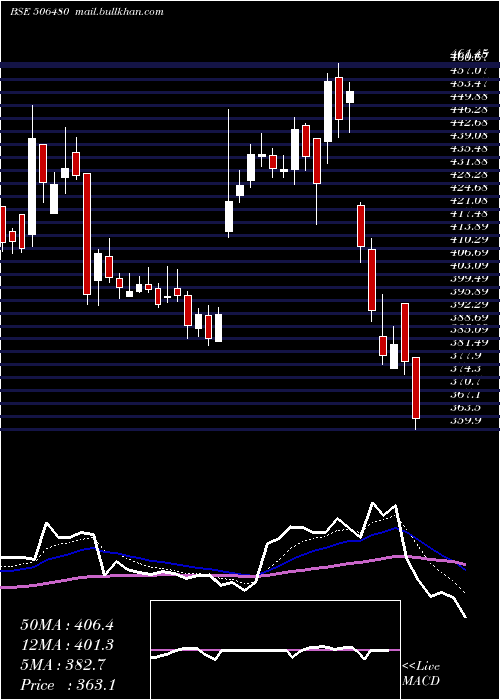The image size is (500, 700).
Task: Select the 457.07 price axis label
Action: (x=468, y=71)
